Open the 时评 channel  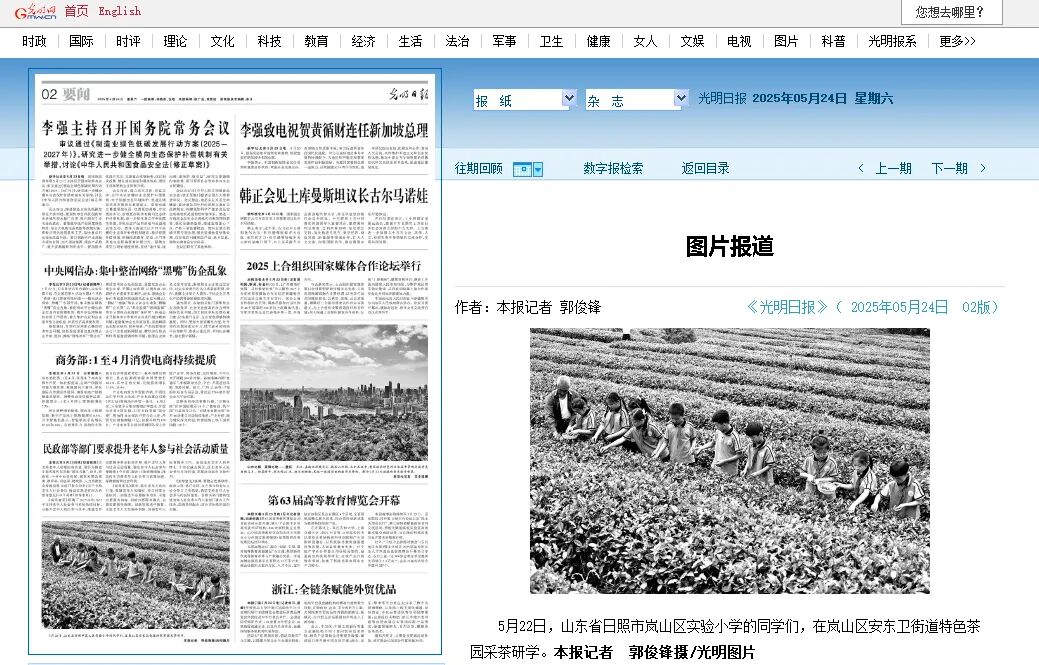[128, 41]
